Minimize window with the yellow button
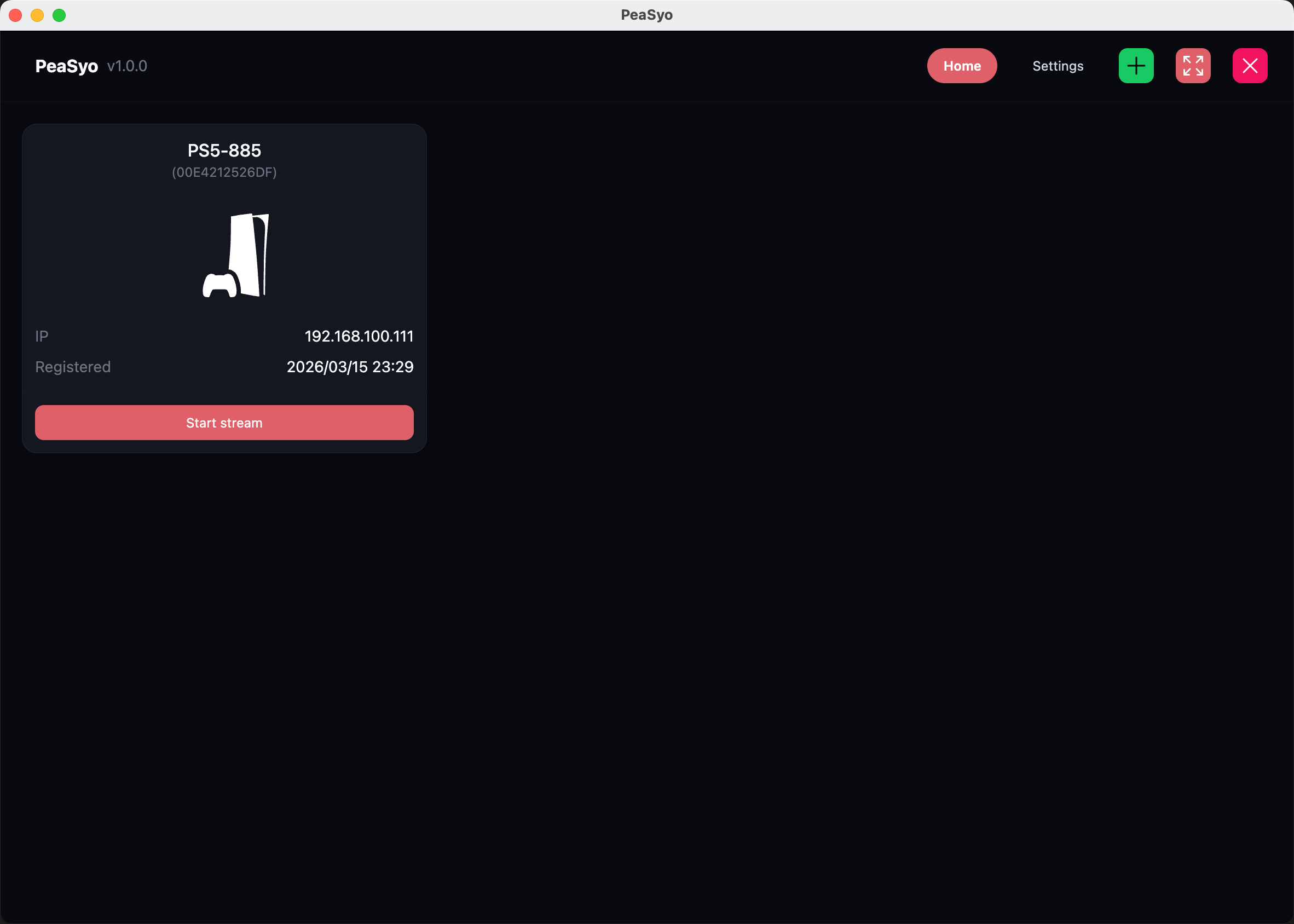 pyautogui.click(x=38, y=15)
